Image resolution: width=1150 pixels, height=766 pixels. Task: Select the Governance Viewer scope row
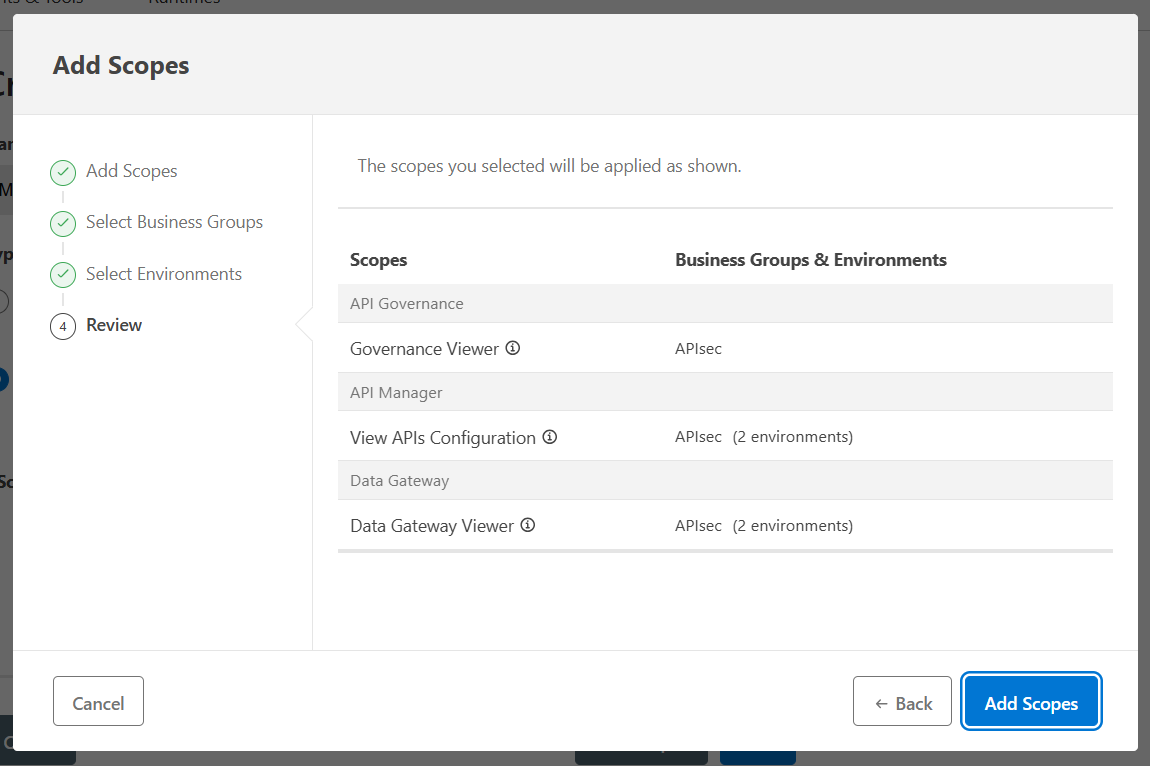424,348
